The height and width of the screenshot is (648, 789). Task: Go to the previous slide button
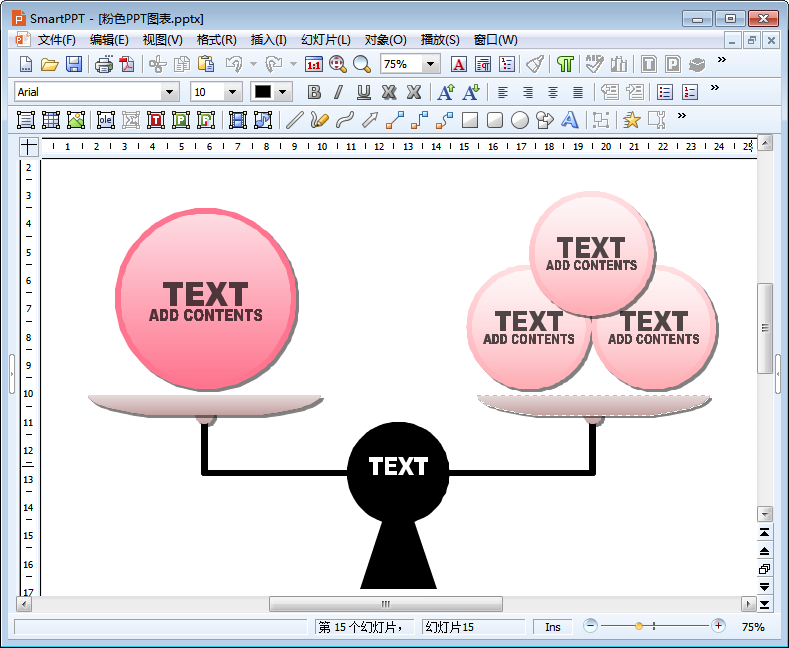764,551
